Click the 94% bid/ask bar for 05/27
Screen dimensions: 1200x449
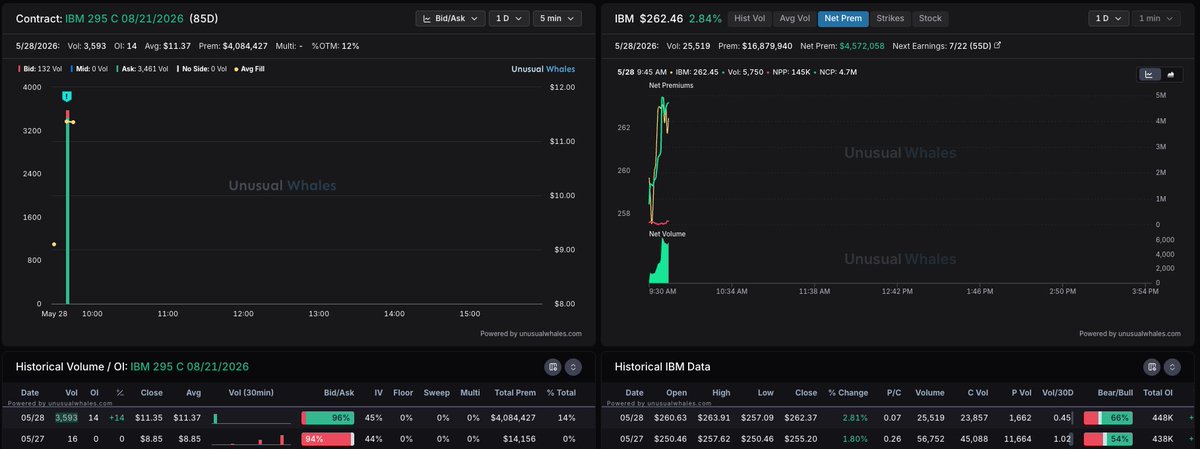click(328, 439)
